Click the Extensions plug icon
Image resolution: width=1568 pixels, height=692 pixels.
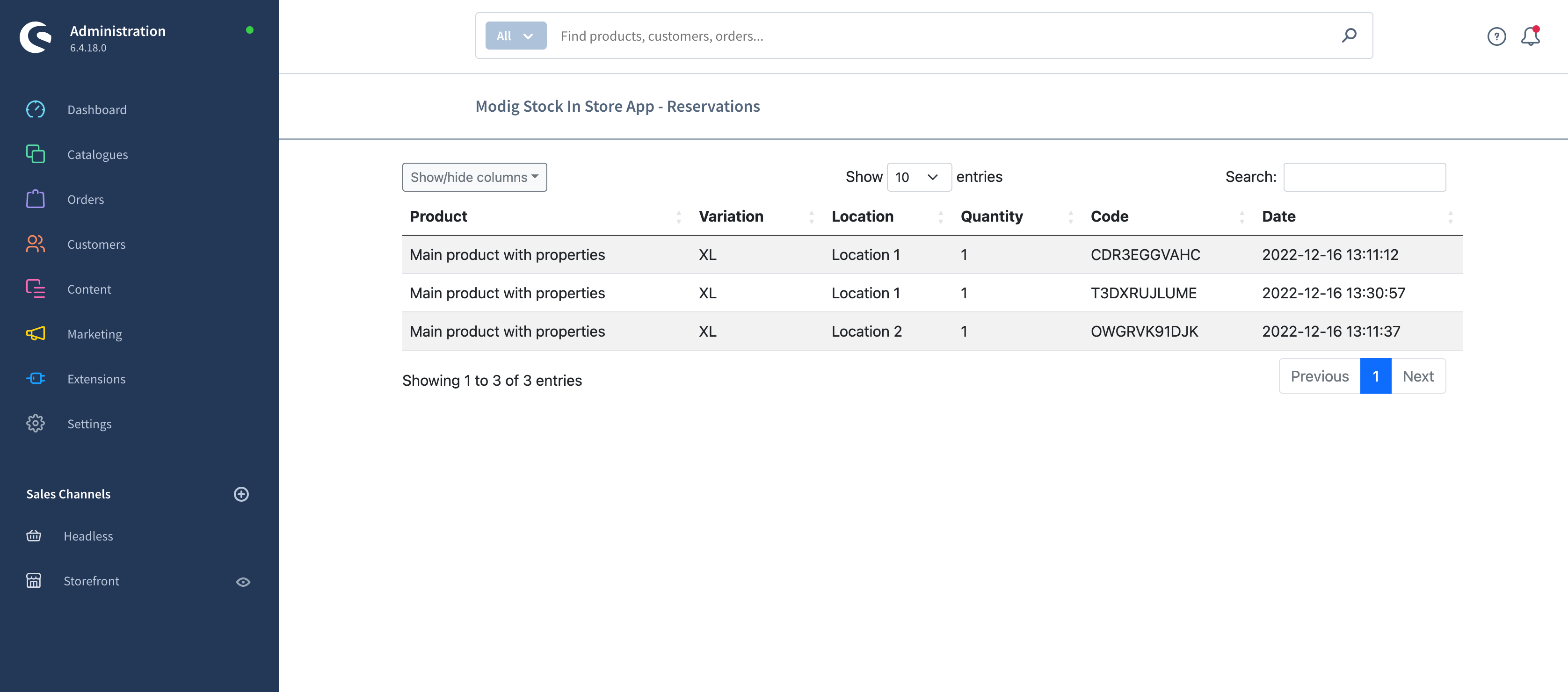(x=35, y=379)
